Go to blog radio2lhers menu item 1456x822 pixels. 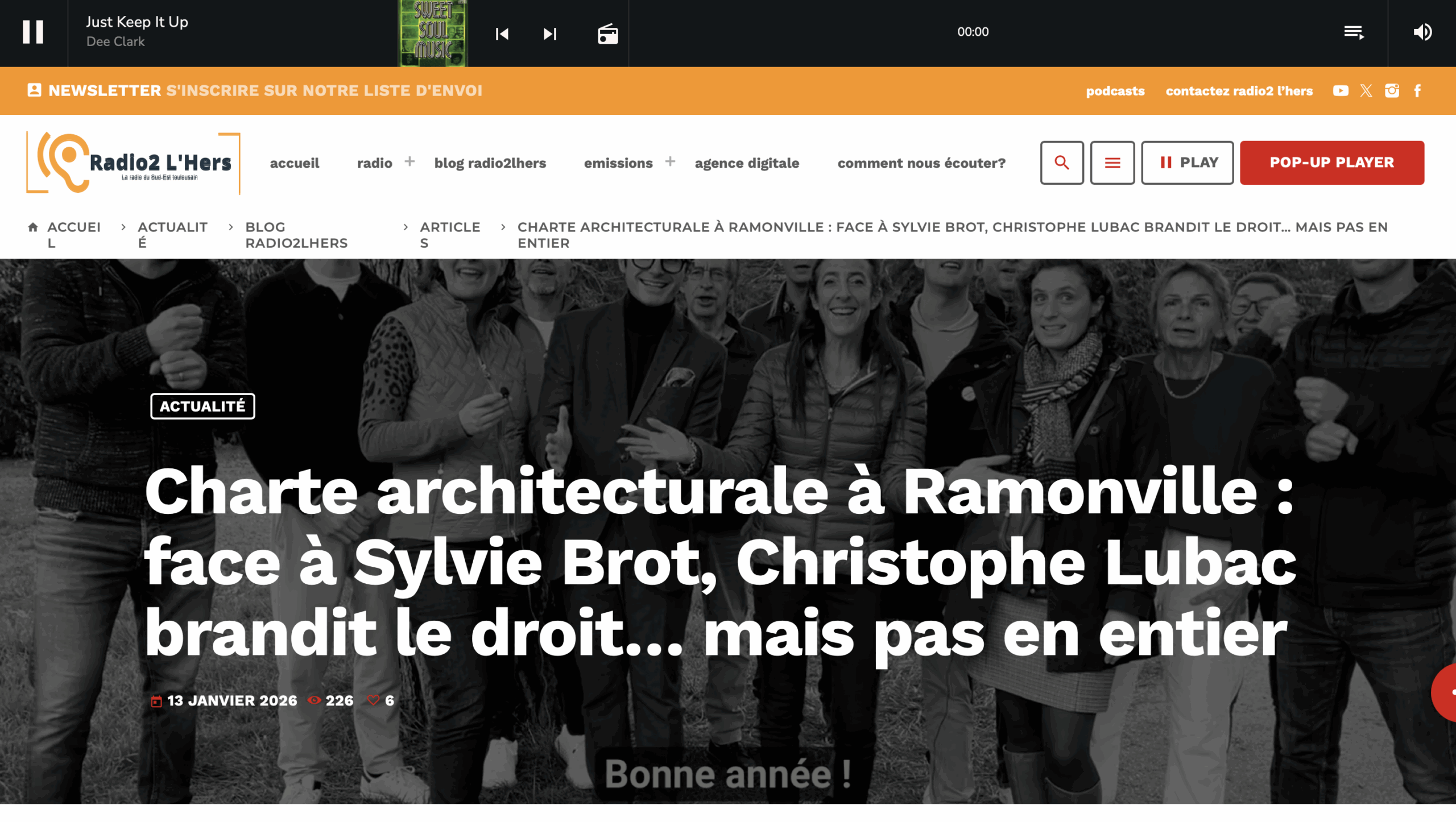click(490, 163)
